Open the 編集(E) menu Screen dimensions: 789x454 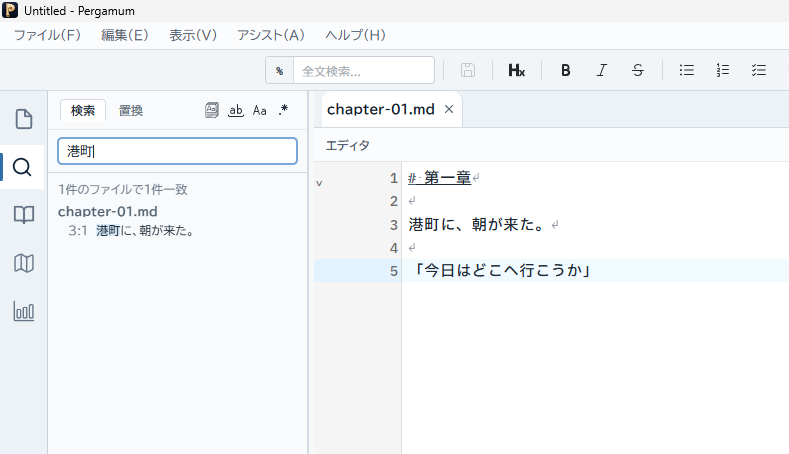pyautogui.click(x=124, y=35)
